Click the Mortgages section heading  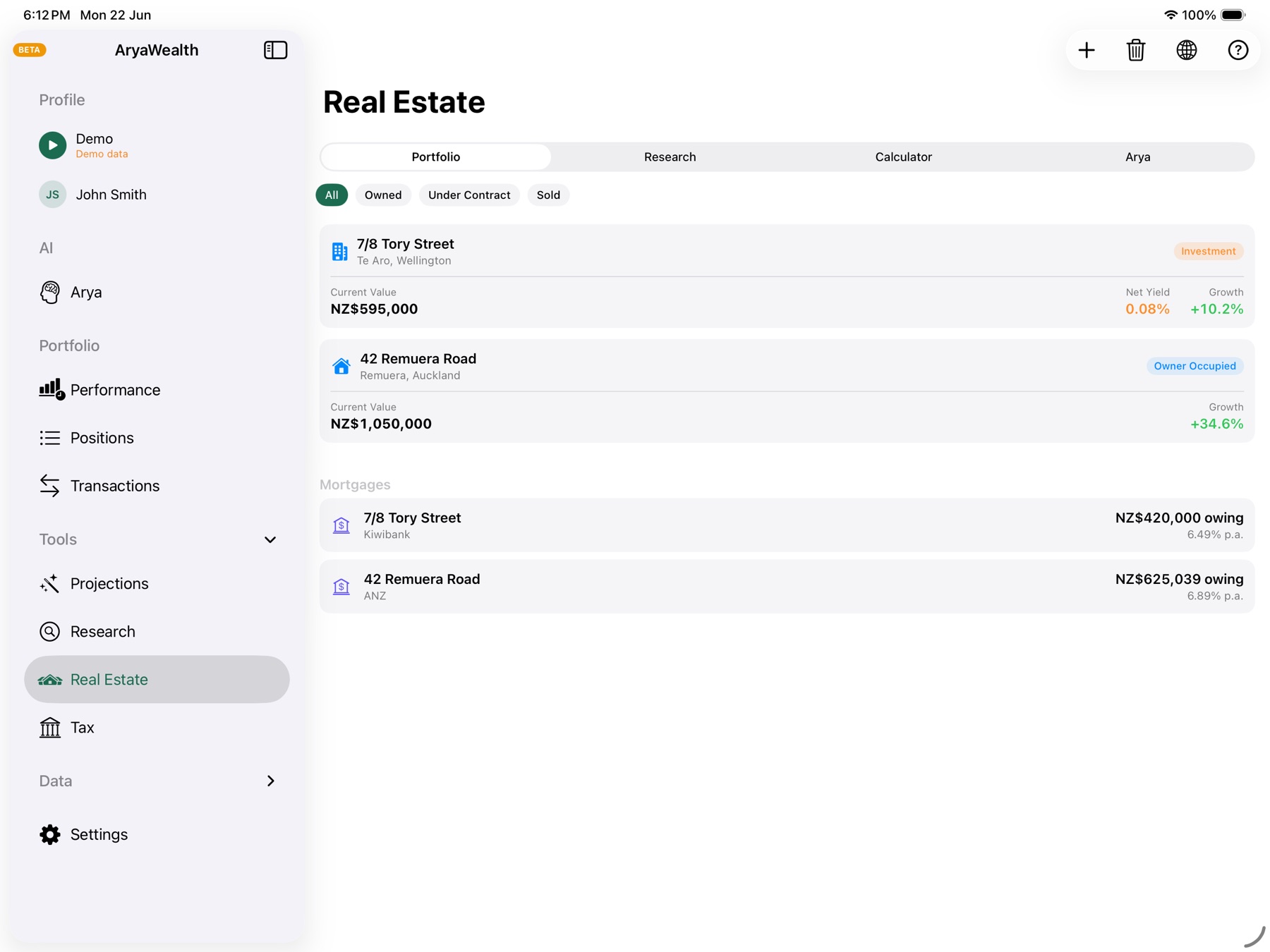click(x=355, y=485)
